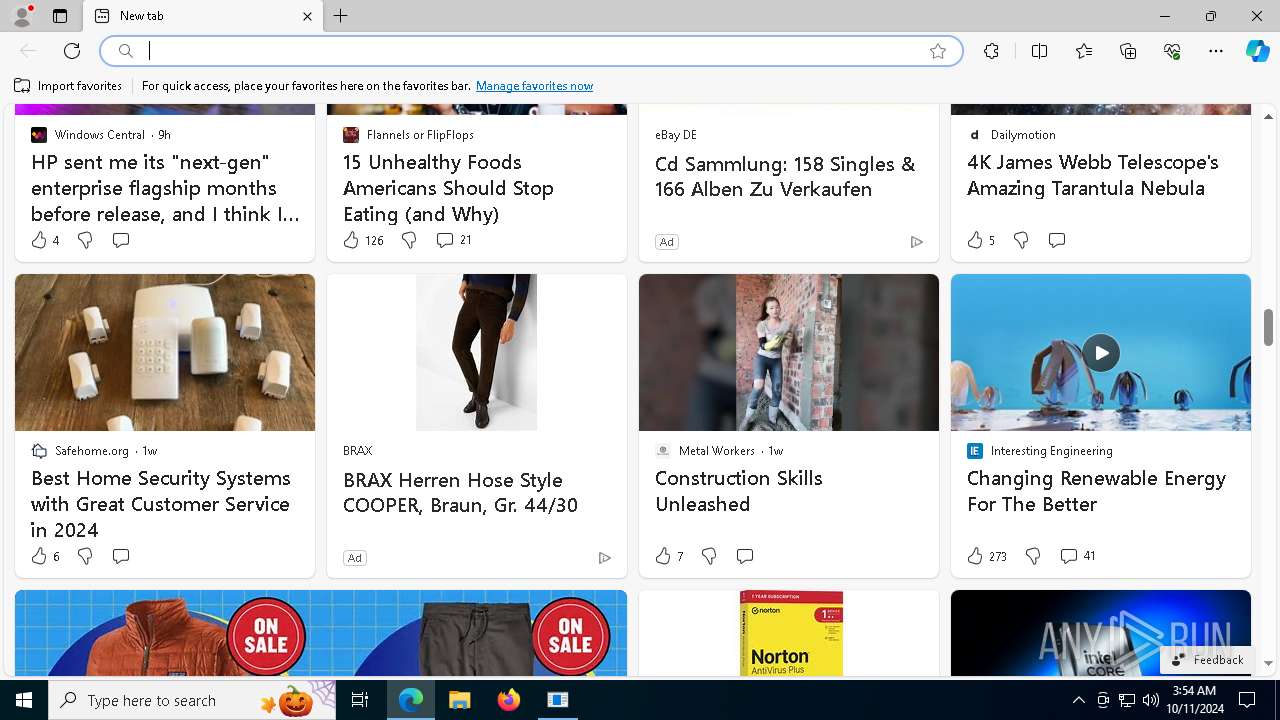Open the BRAX Herren Hose ad headline

pos(460,492)
